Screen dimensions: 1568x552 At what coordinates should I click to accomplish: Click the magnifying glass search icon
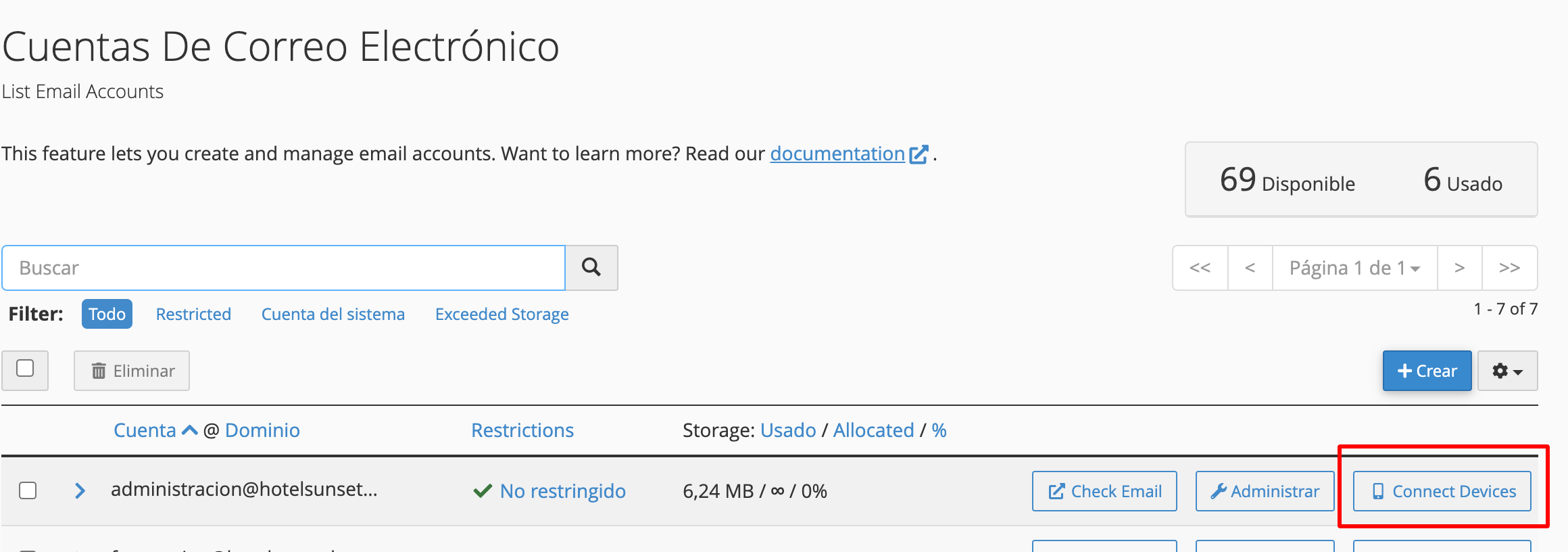(x=591, y=268)
